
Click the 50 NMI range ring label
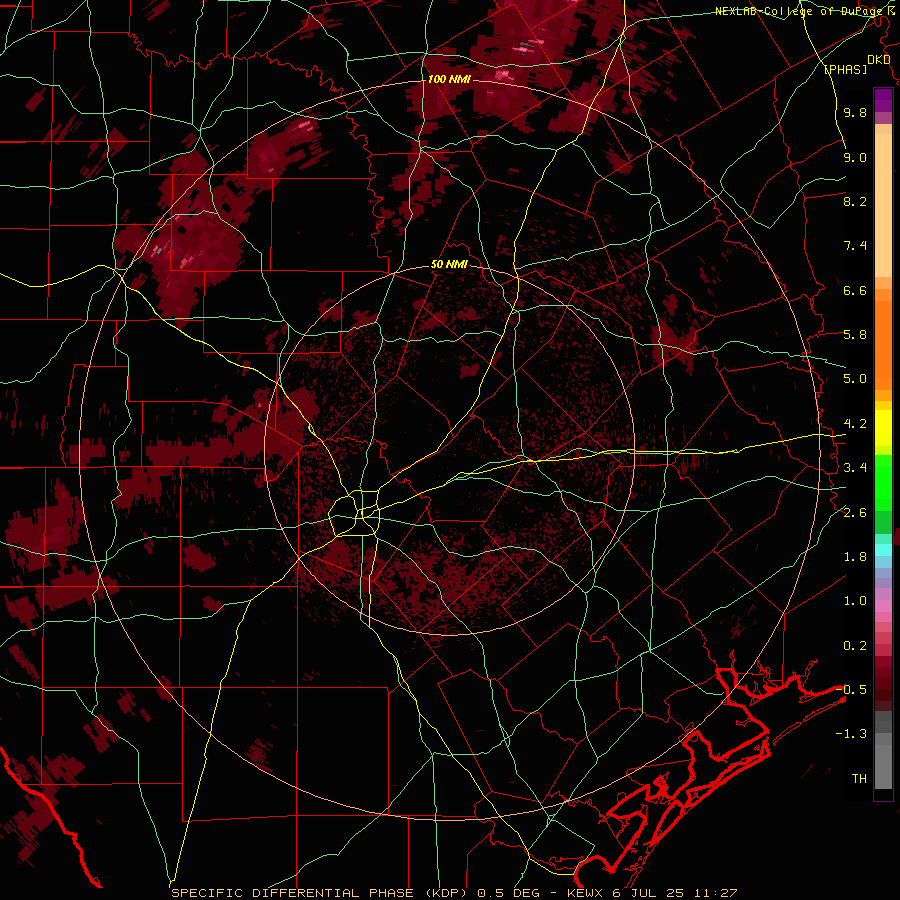[449, 265]
